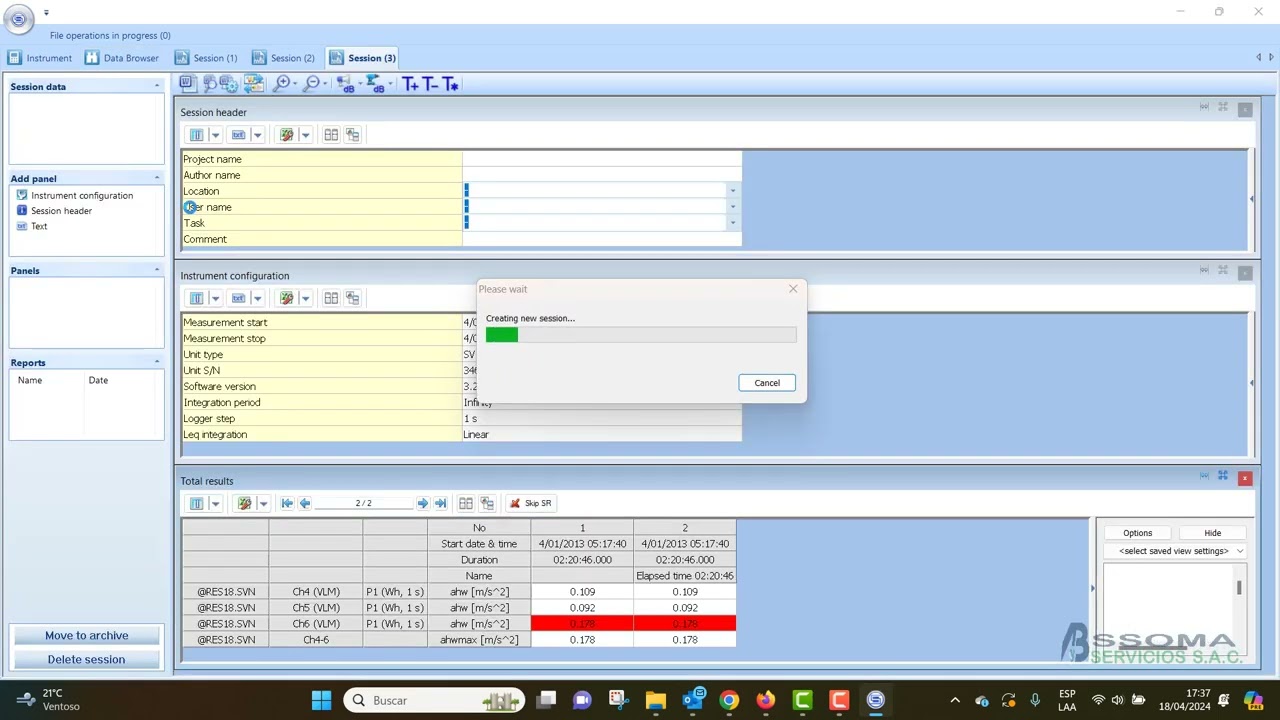Maximize the Total results panel
The width and height of the screenshot is (1280, 720).
point(1223,476)
